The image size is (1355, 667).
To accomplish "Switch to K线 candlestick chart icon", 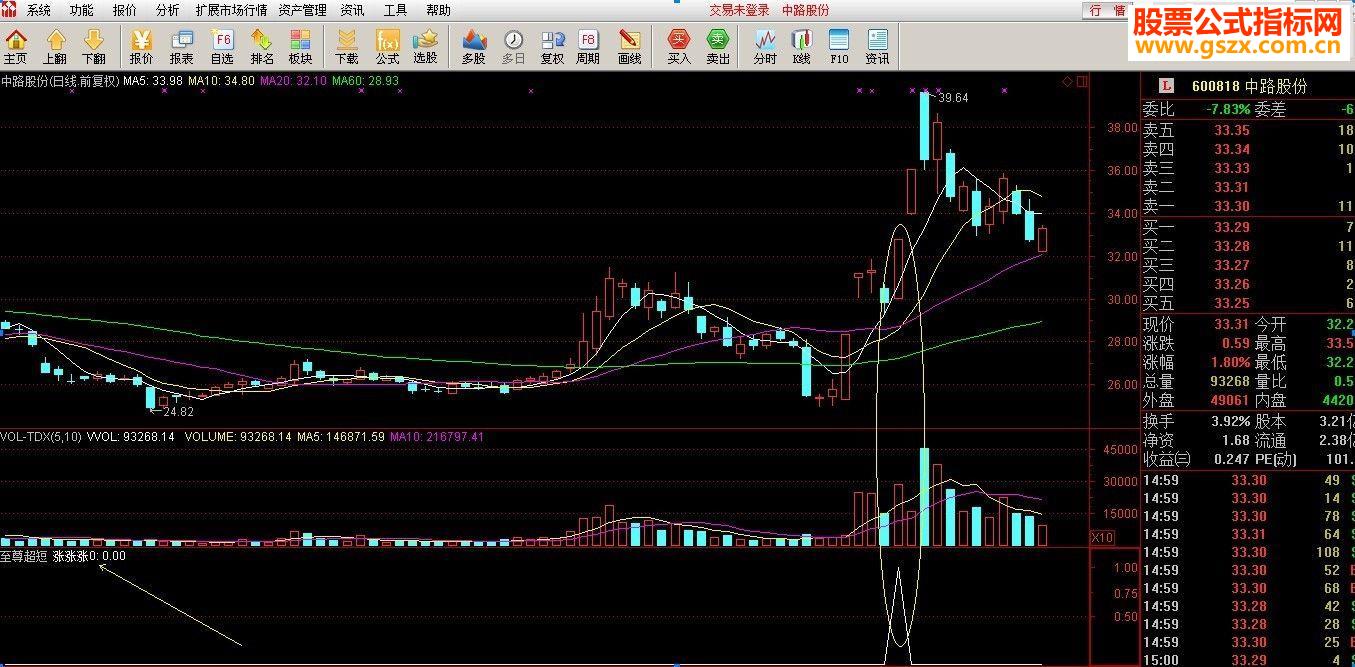I will [x=801, y=46].
